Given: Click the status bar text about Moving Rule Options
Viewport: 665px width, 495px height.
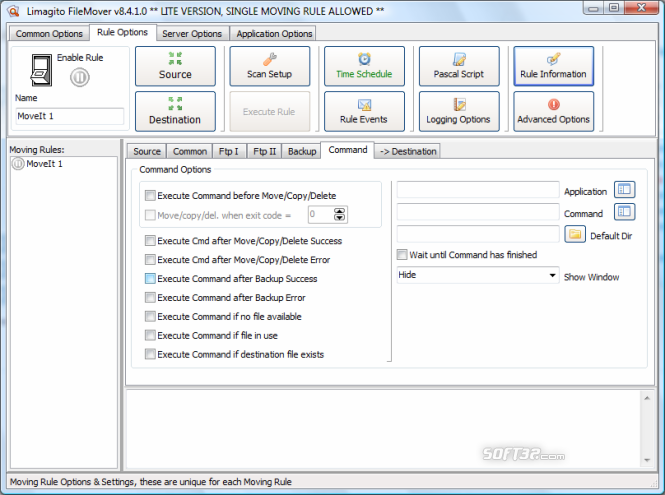Looking at the screenshot, I should (151, 482).
